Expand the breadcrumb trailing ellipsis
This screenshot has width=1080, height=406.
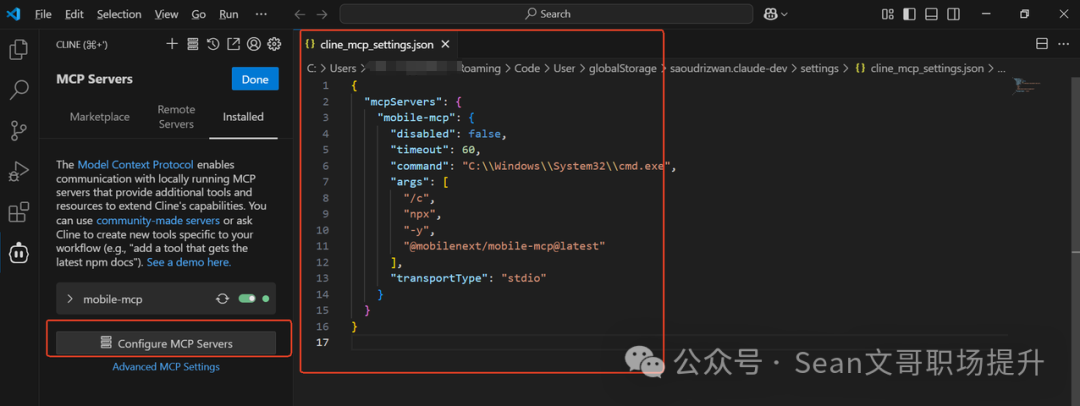tap(1001, 68)
